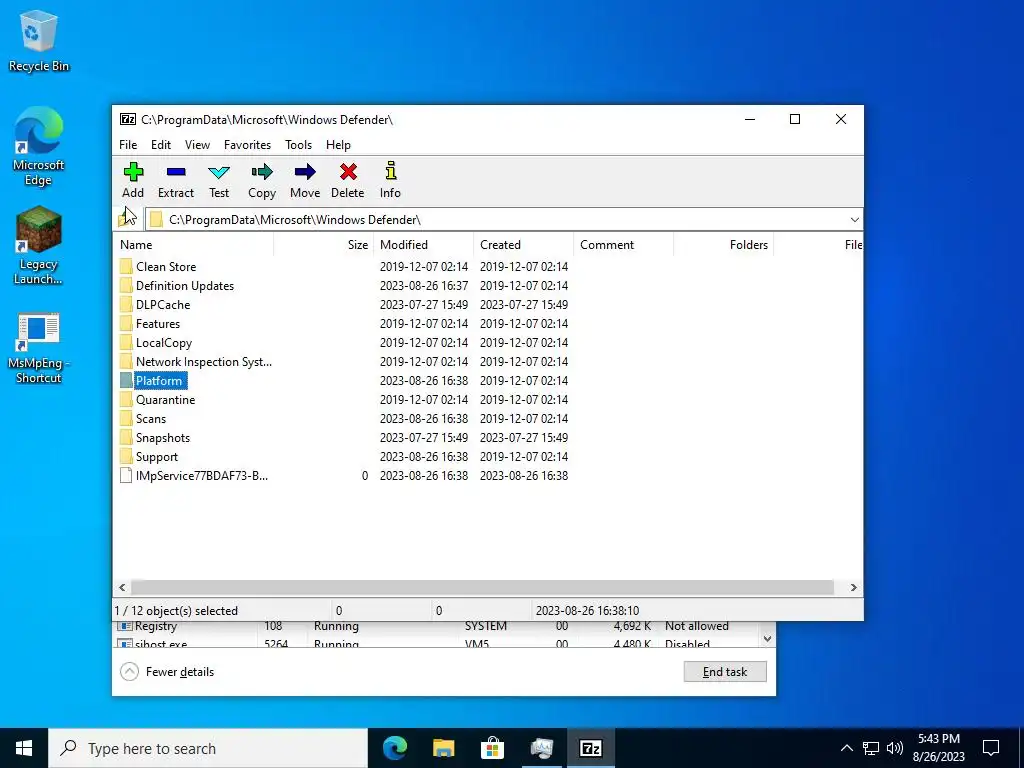This screenshot has width=1024, height=768.
Task: Select the Definition Updates folder icon
Action: [x=126, y=285]
